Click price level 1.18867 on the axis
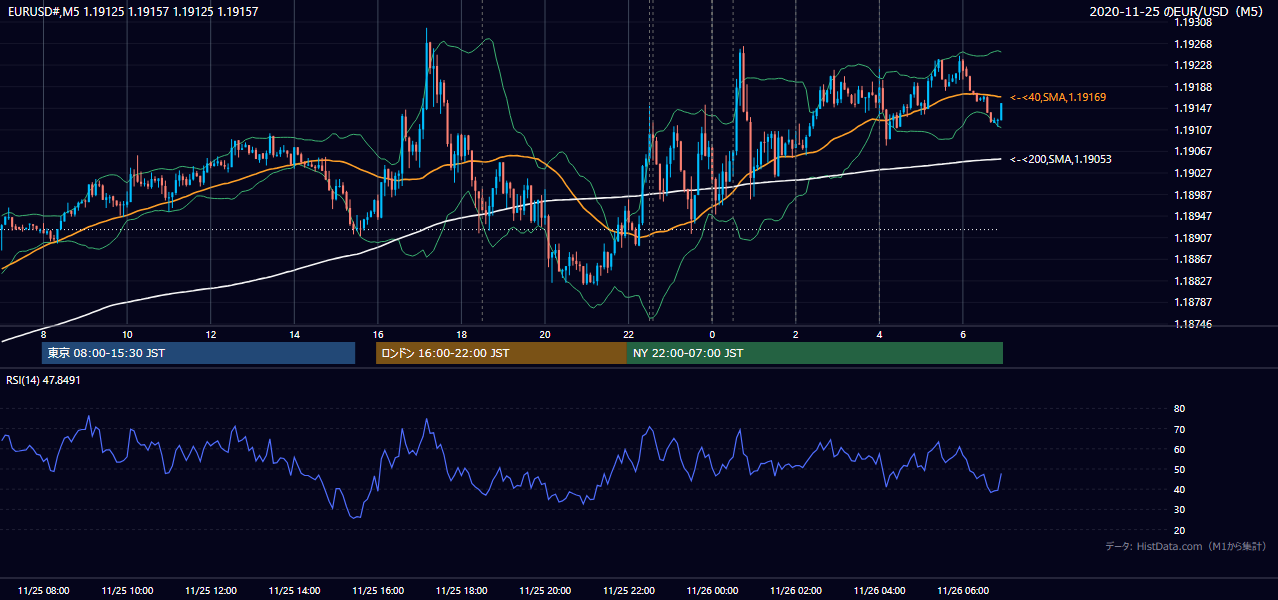 click(x=1194, y=259)
